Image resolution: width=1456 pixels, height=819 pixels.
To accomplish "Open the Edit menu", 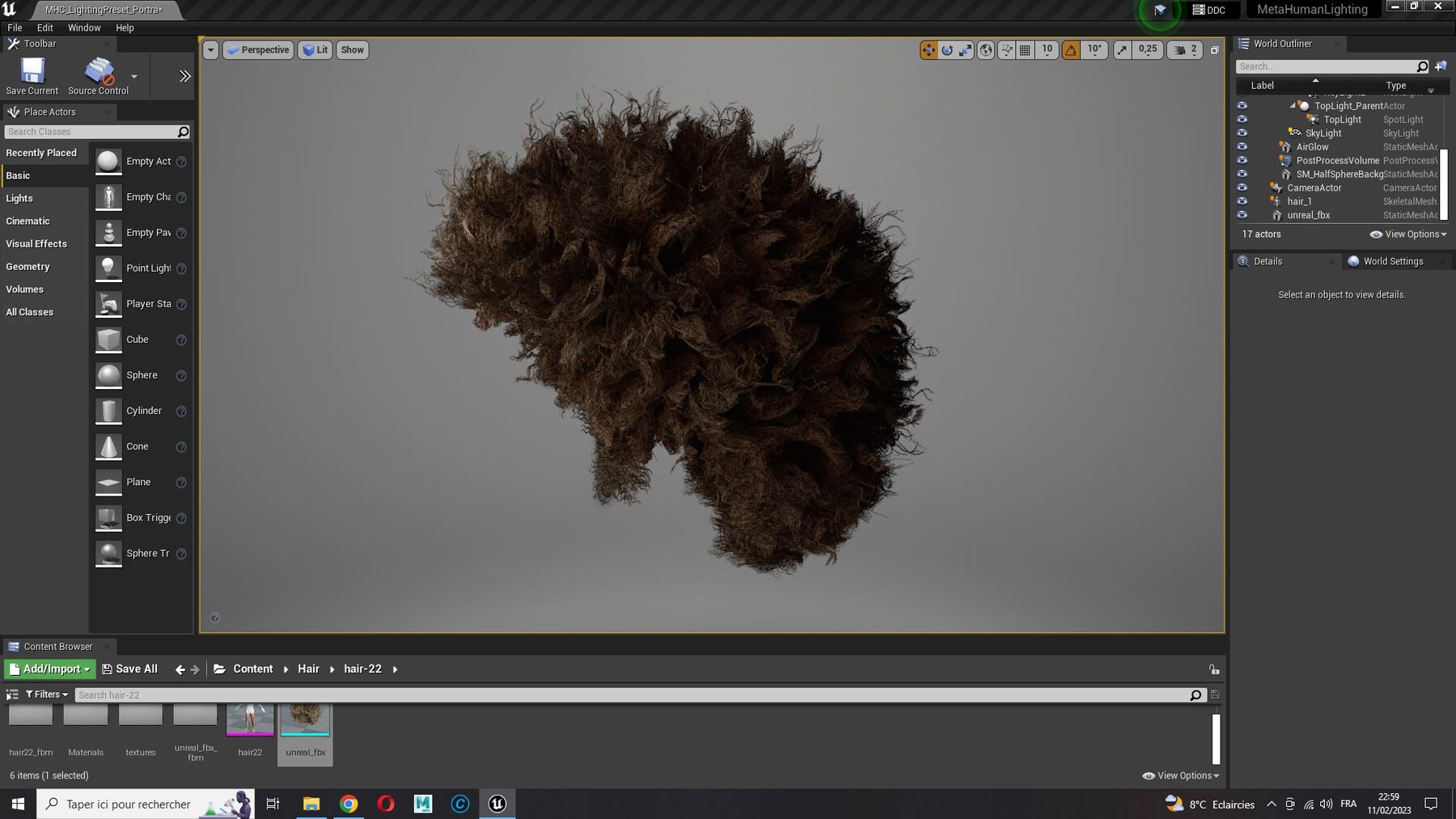I will pos(45,27).
